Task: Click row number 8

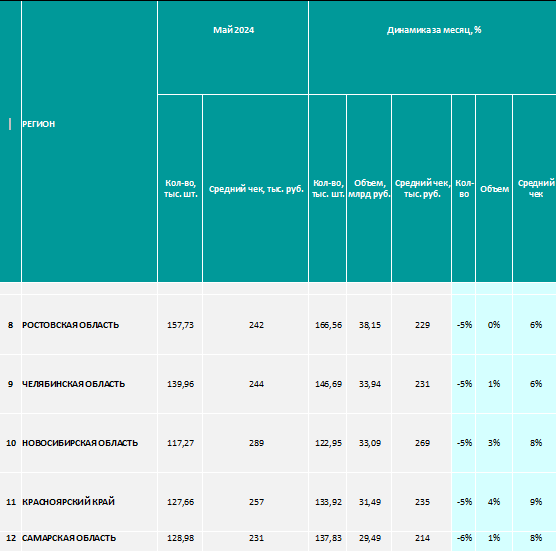Action: [x=10, y=324]
